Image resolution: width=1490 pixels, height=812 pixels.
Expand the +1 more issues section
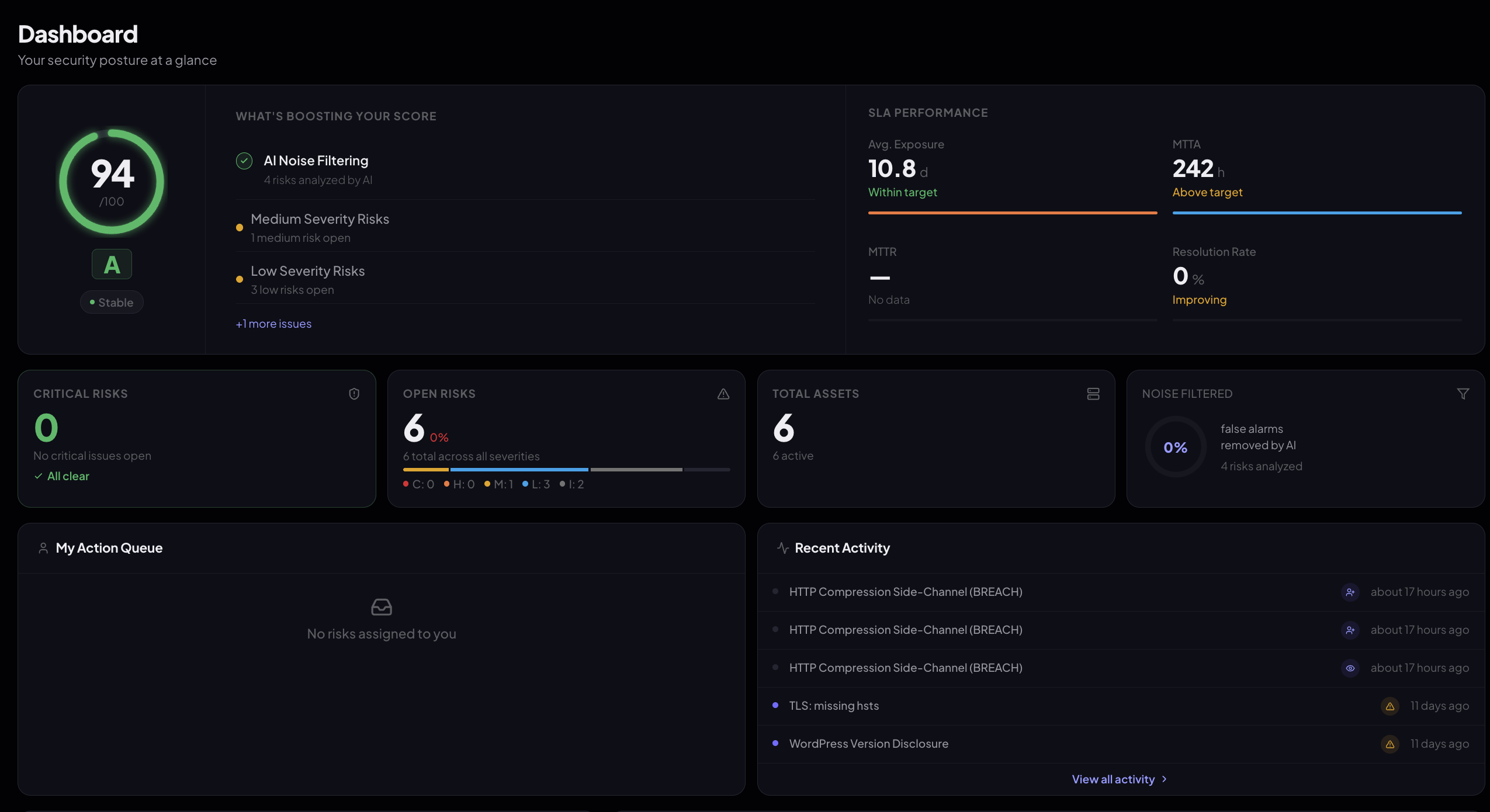click(273, 323)
